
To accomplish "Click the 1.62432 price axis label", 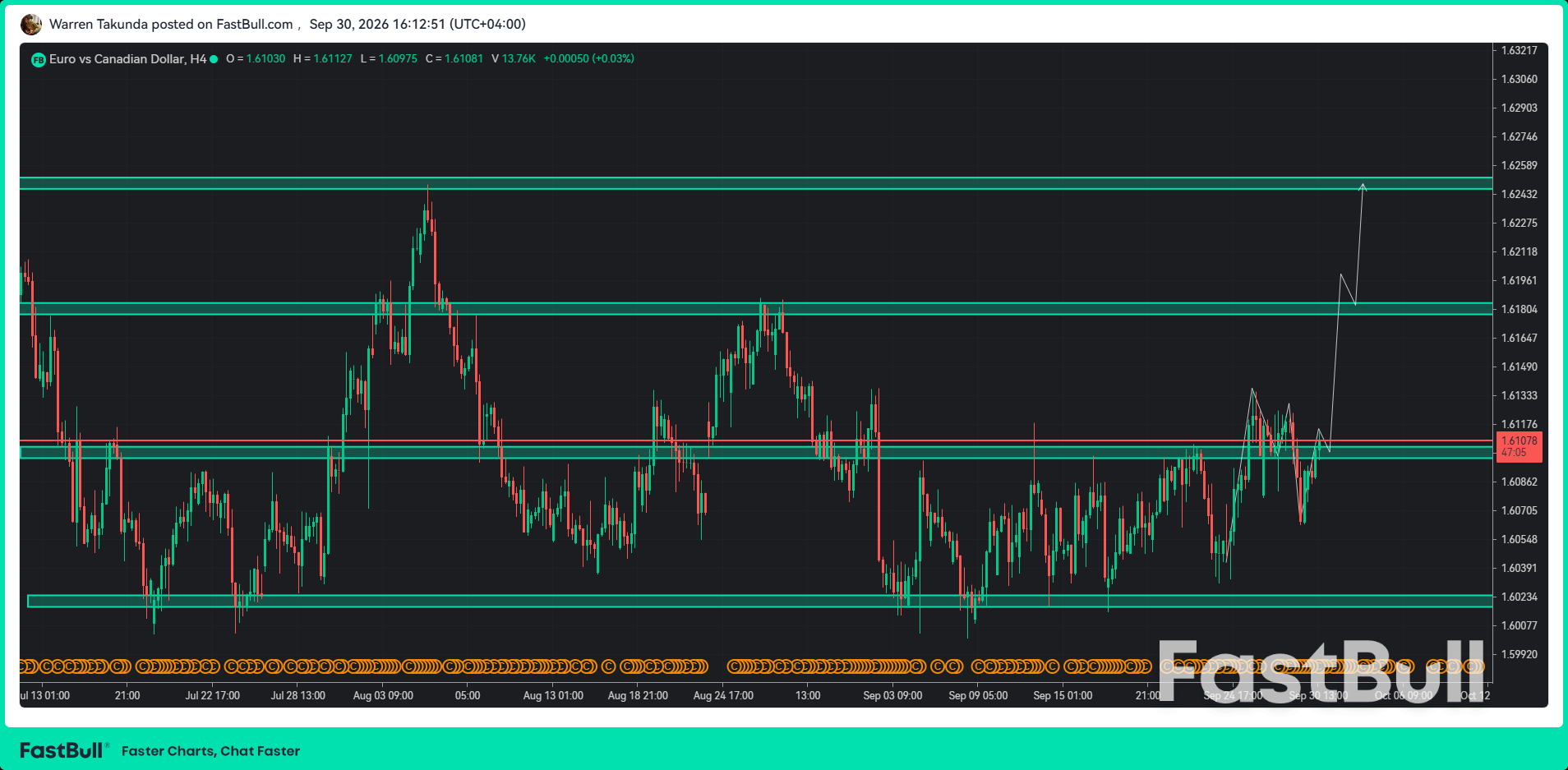I will (1519, 194).
